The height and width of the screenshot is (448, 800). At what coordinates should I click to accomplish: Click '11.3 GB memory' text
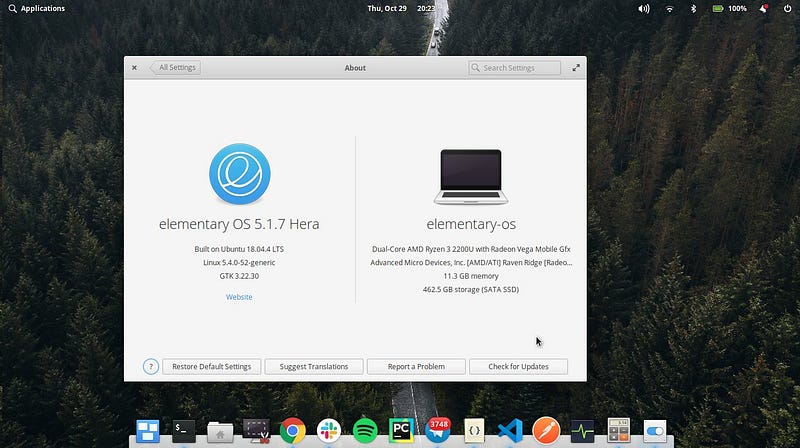(471, 276)
